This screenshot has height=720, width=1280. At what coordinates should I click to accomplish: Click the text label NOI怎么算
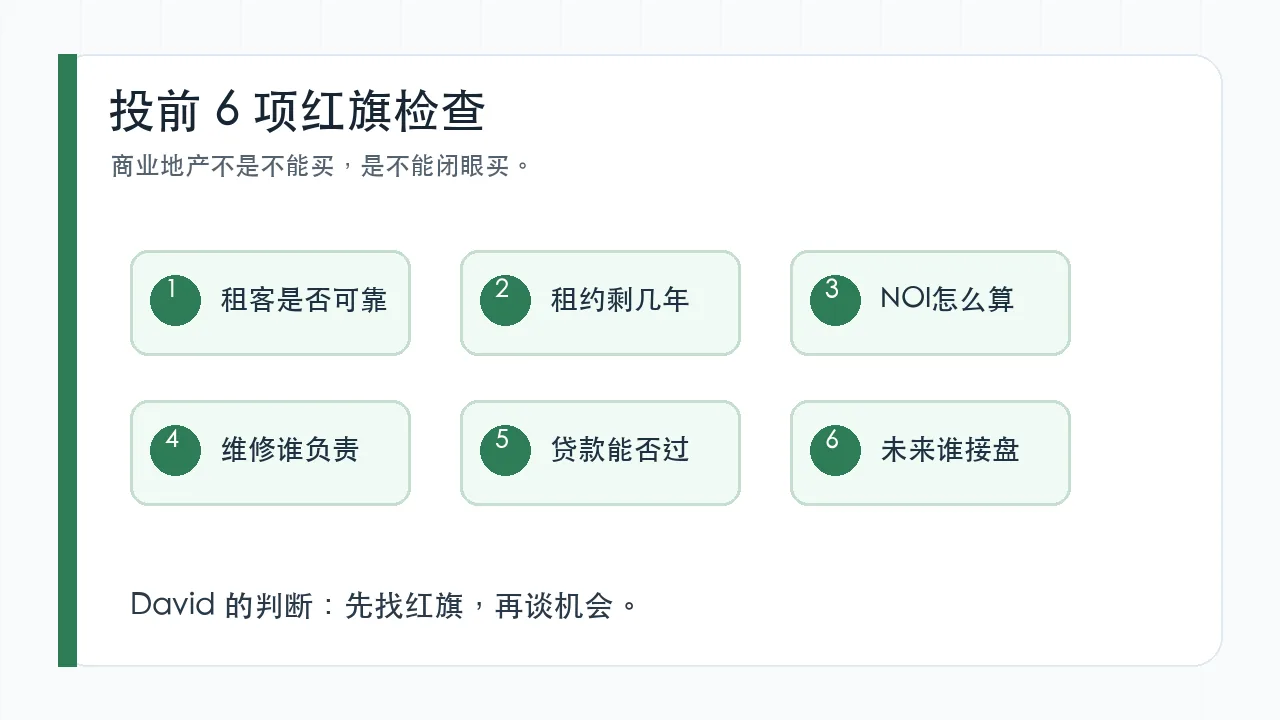pyautogui.click(x=947, y=299)
